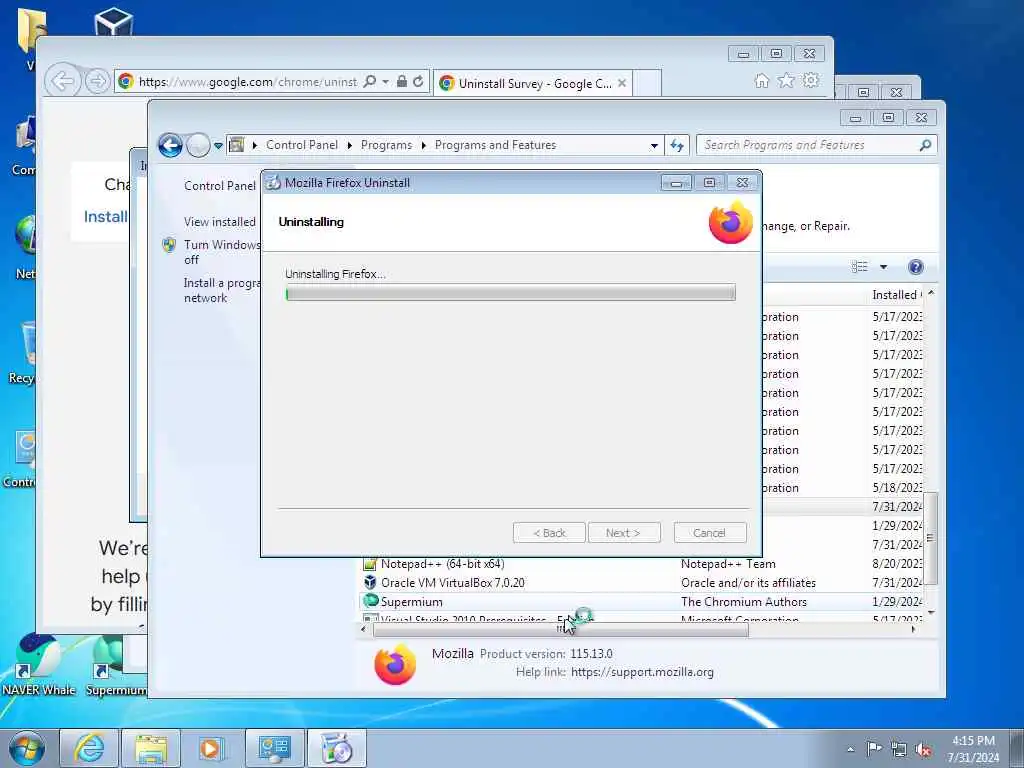Open Action Center flag tray icon
The height and width of the screenshot is (768, 1024).
(874, 749)
